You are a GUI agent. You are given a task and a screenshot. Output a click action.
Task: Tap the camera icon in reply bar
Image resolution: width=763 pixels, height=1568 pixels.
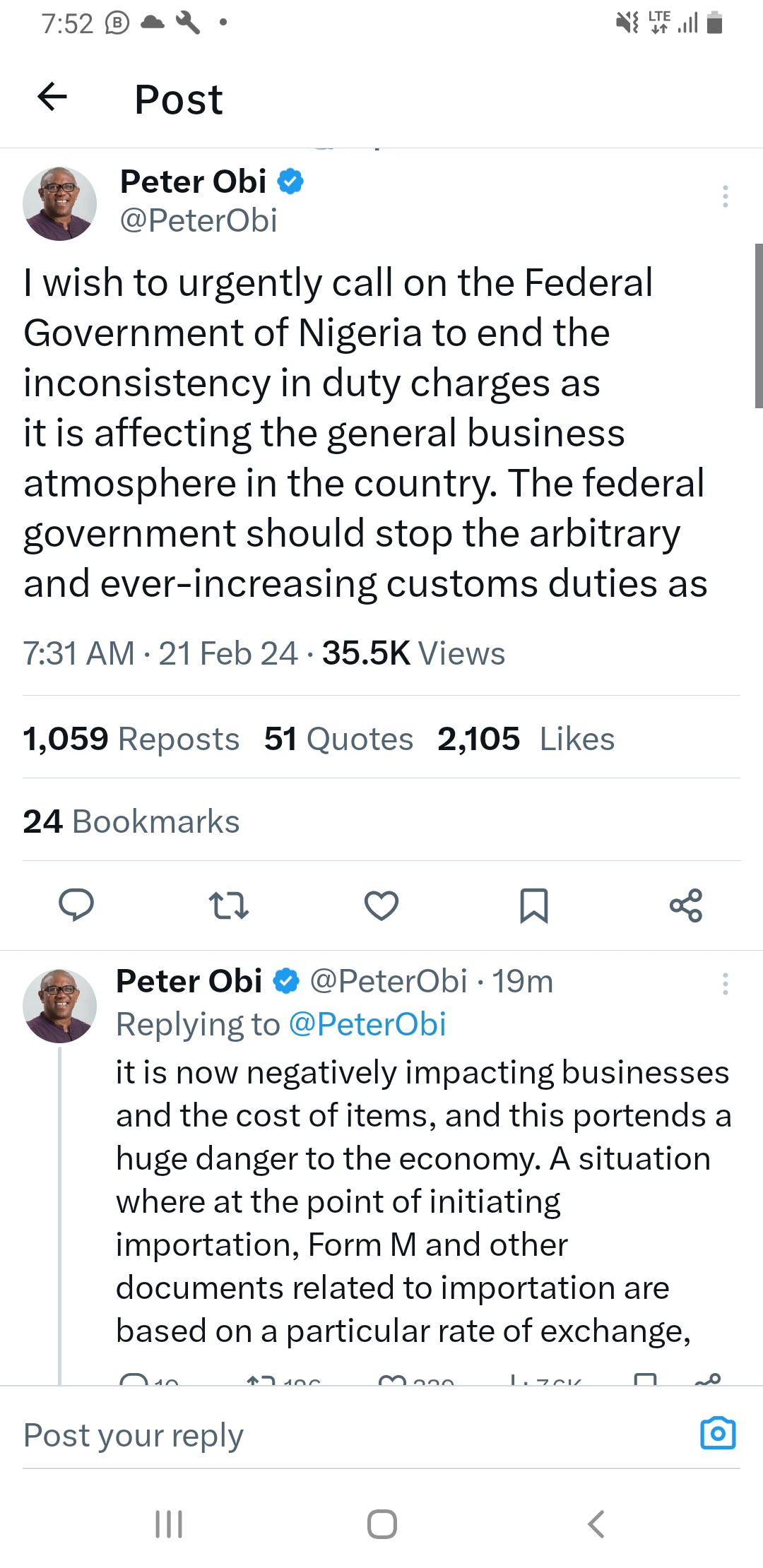(x=718, y=1433)
